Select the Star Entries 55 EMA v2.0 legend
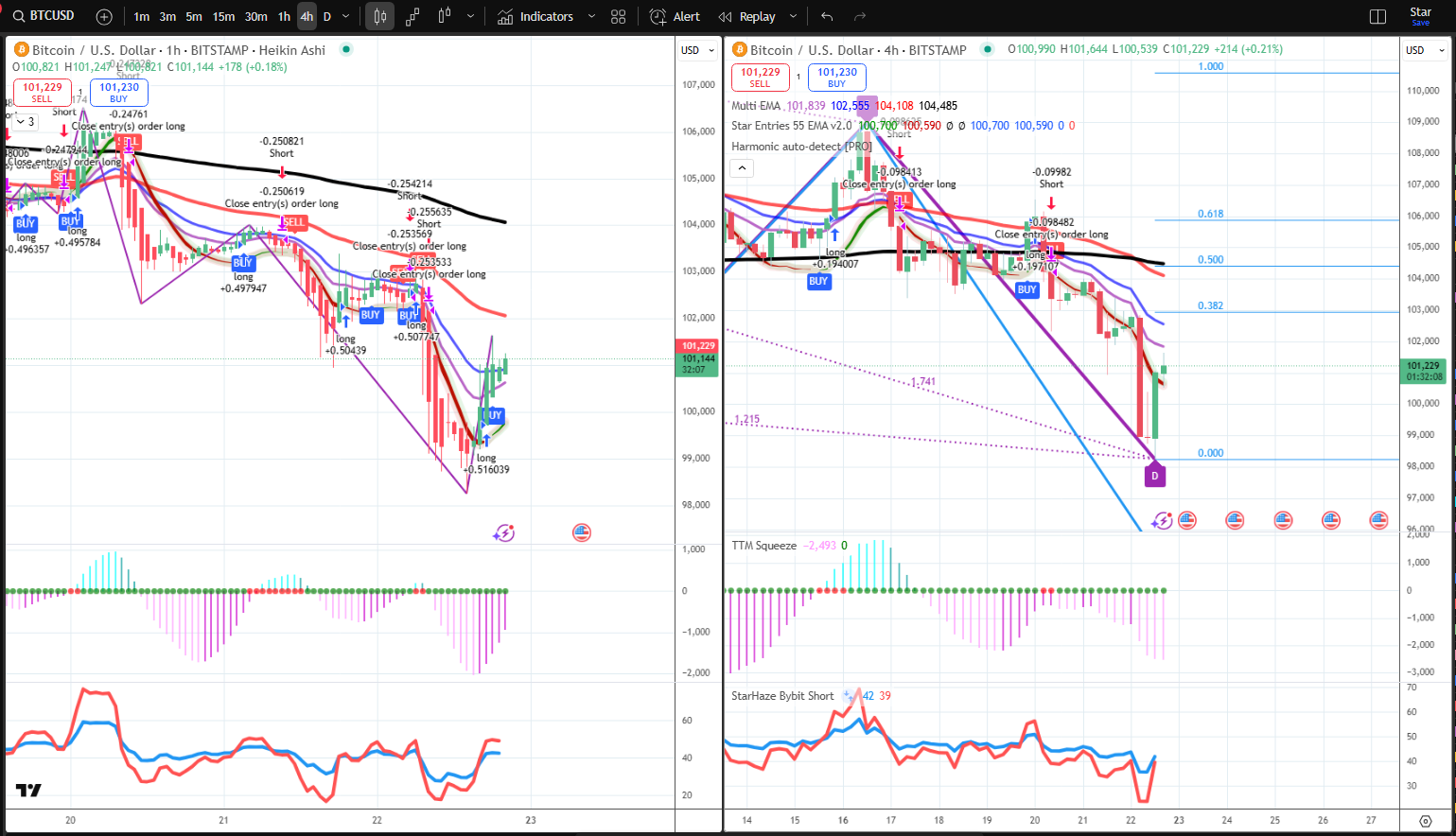1456x836 pixels. coord(792,126)
